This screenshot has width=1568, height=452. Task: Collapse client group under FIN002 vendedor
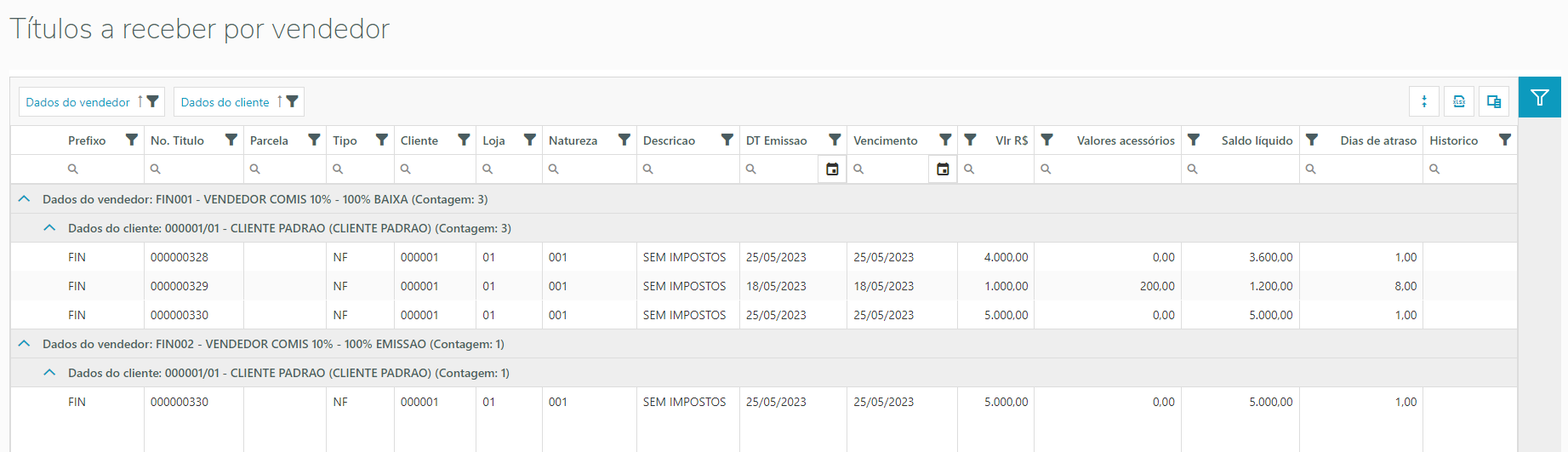49,373
